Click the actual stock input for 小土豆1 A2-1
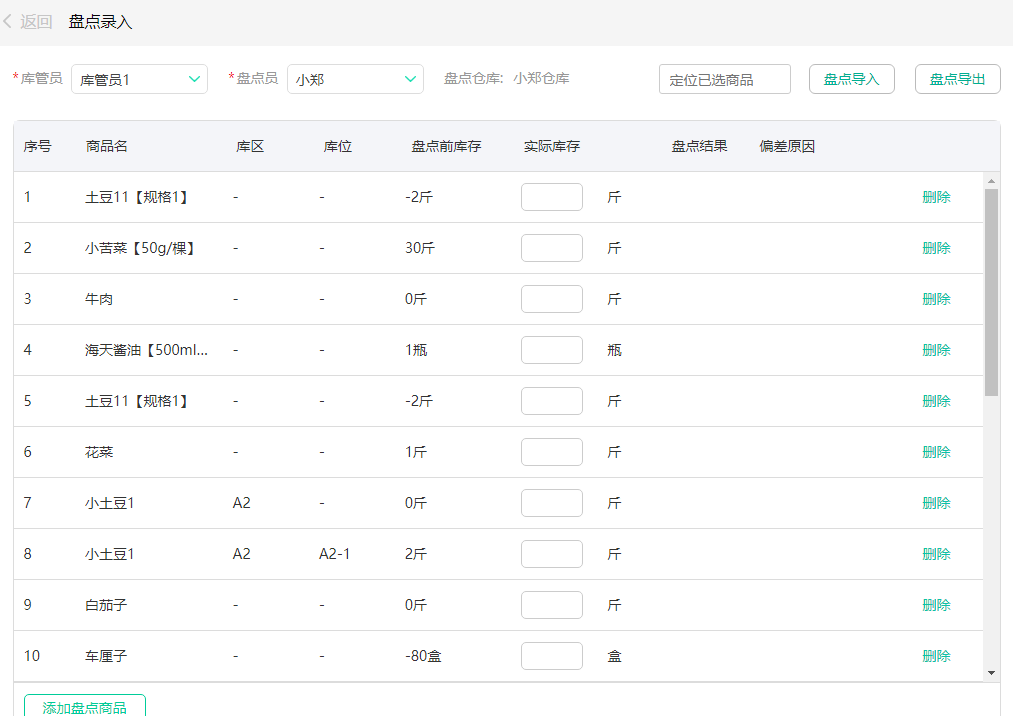1013x716 pixels. pos(551,553)
